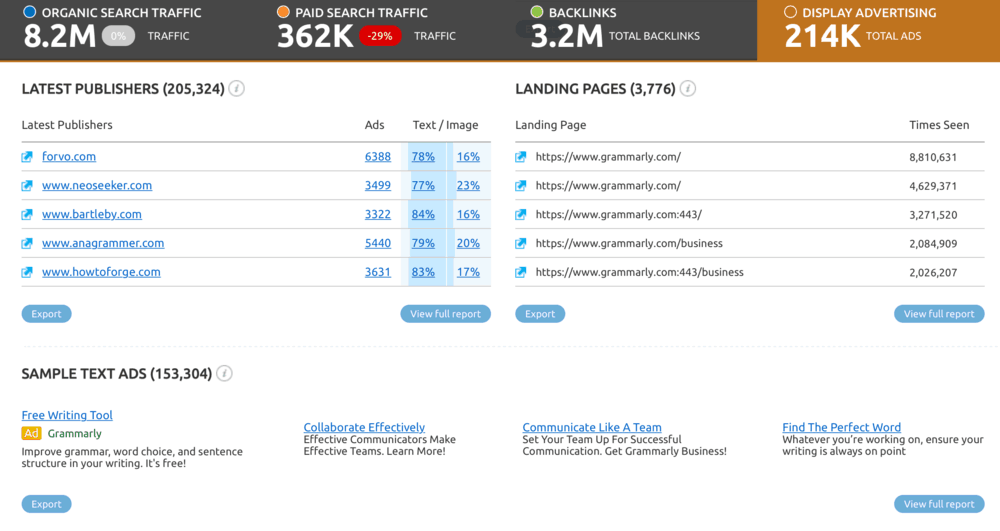The height and width of the screenshot is (531, 1000).
Task: View full report for Sample Text Ads
Action: 939,504
